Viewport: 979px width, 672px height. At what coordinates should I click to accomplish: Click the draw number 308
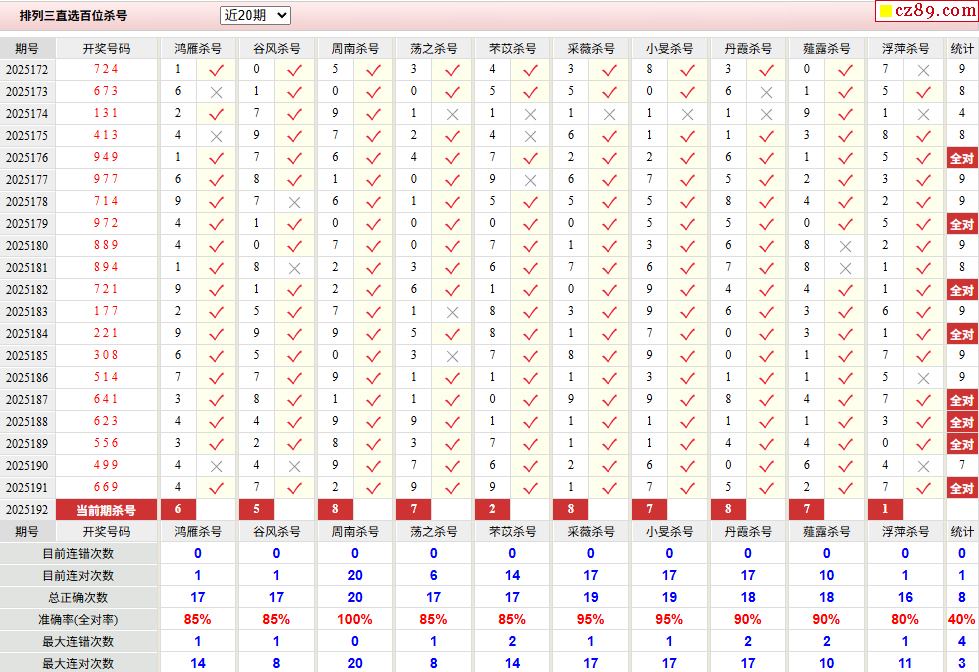[106, 355]
